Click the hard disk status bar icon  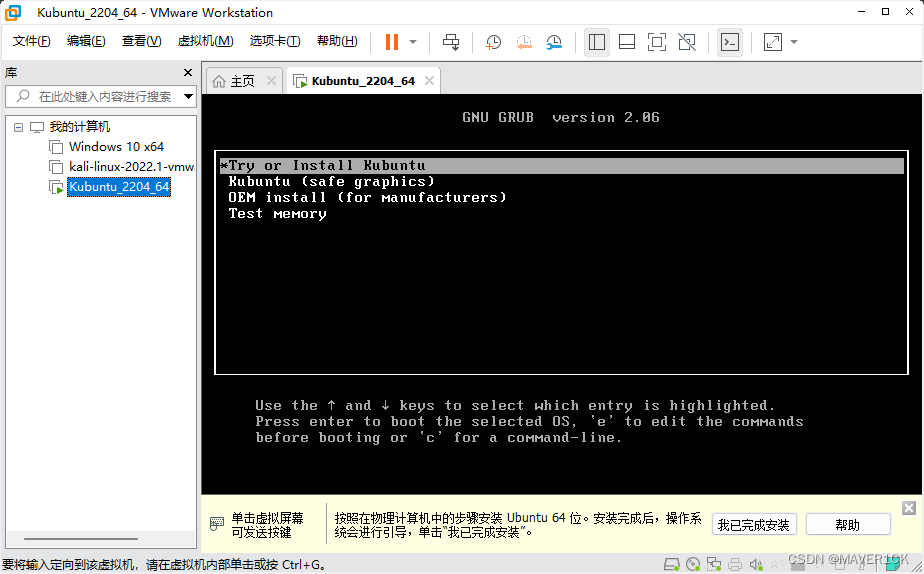pos(672,565)
